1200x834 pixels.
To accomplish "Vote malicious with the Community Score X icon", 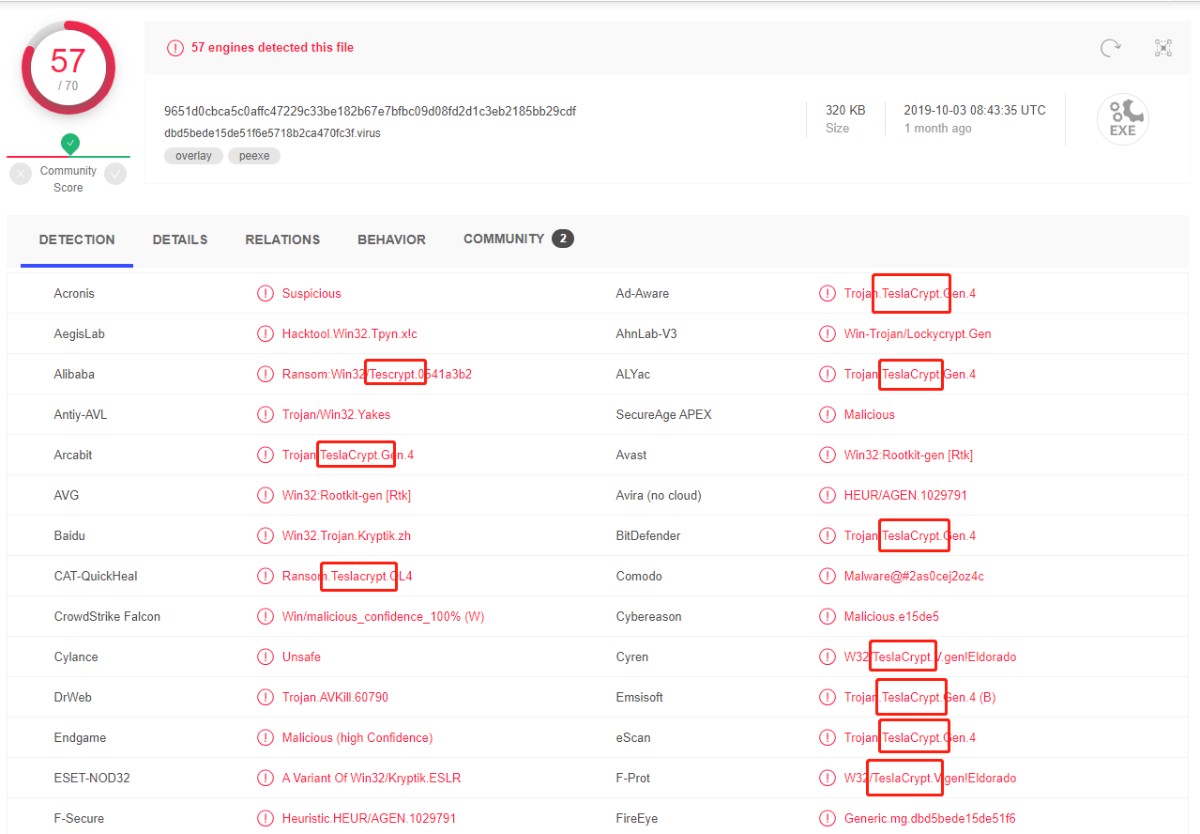I will (21, 174).
